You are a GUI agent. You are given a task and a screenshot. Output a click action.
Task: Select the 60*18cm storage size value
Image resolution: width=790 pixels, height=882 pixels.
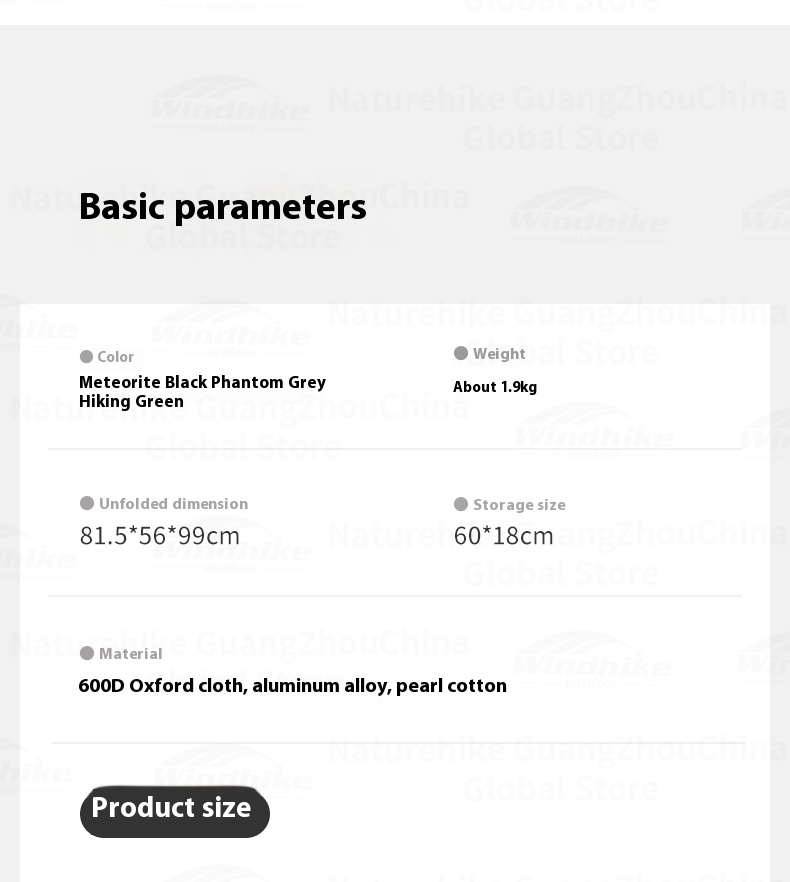tap(504, 536)
